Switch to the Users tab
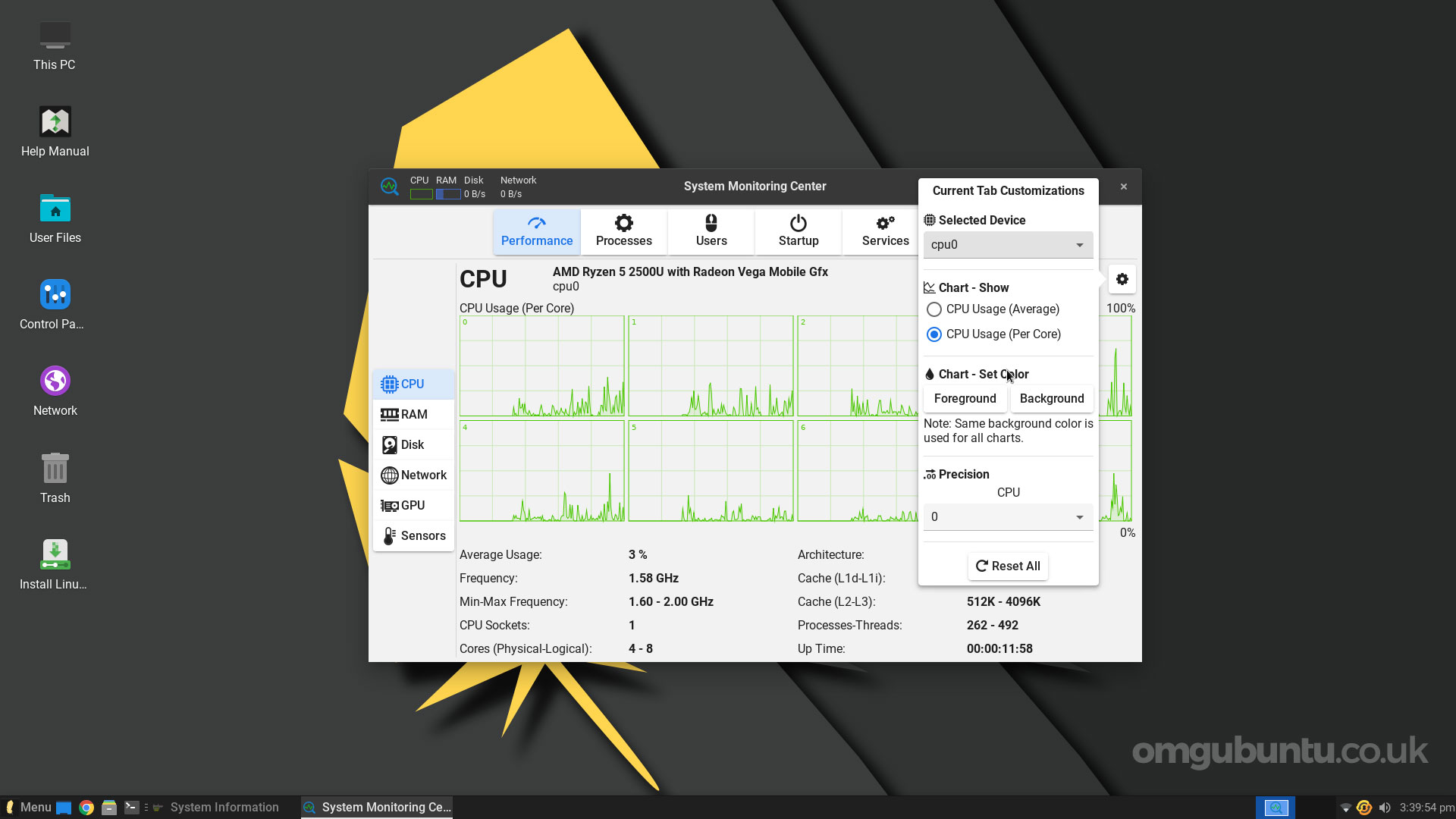This screenshot has width=1456, height=819. pyautogui.click(x=711, y=231)
